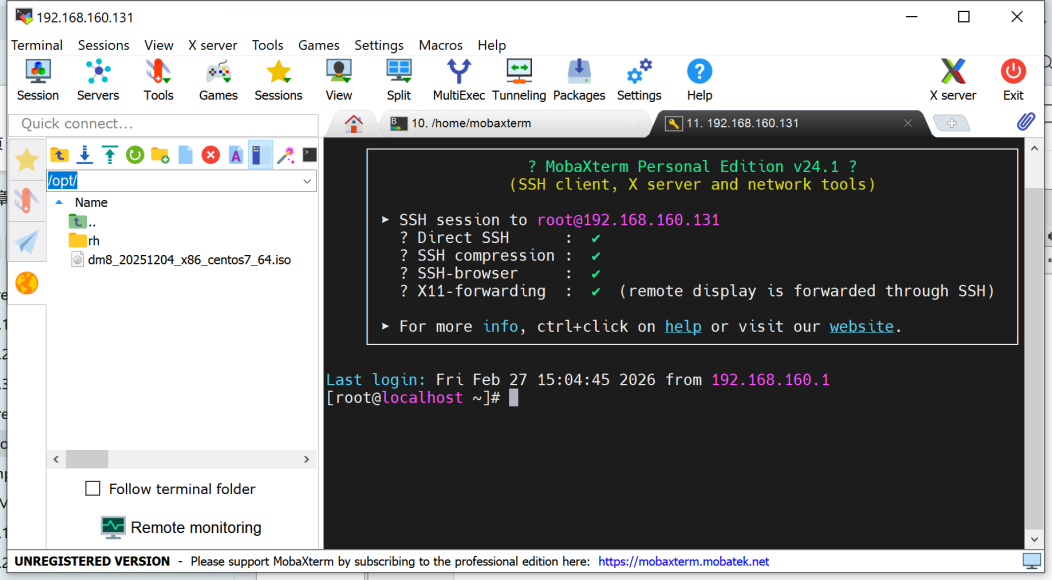Download selected files with blue arrow icon
Image resolution: width=1052 pixels, height=580 pixels.
(x=85, y=155)
